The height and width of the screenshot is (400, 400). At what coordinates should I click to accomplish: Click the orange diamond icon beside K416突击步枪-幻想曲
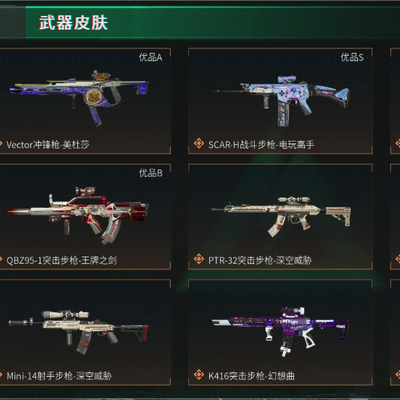point(199,375)
